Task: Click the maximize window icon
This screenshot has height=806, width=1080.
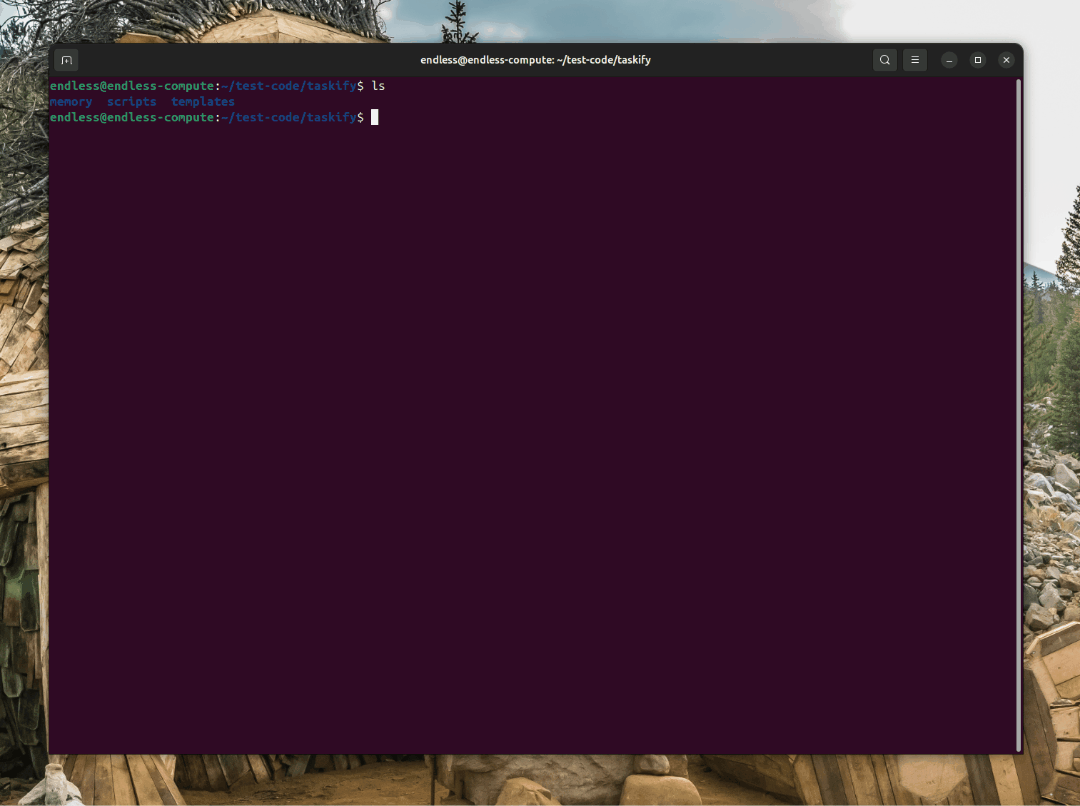Action: coord(977,60)
